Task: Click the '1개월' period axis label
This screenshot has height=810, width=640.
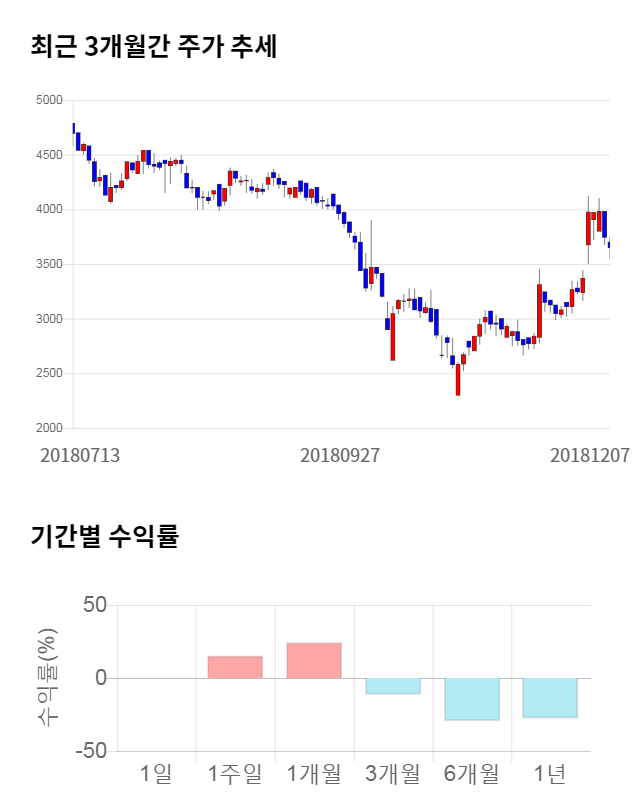Action: point(314,773)
